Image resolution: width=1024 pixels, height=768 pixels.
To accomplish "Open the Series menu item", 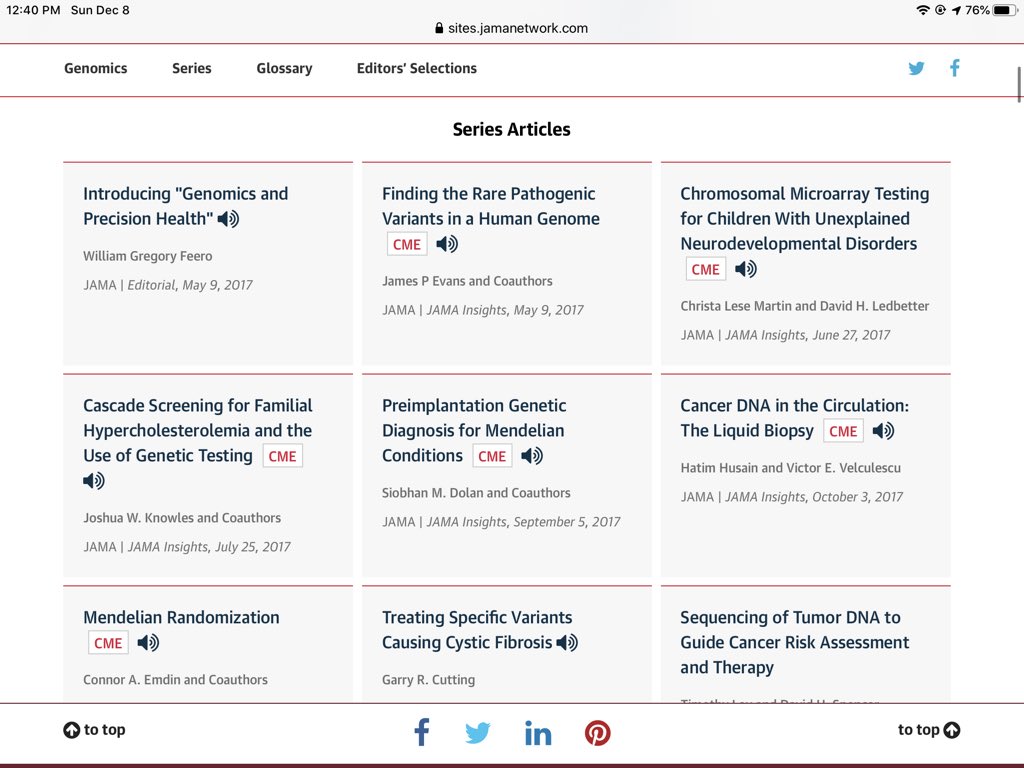I will coord(191,68).
